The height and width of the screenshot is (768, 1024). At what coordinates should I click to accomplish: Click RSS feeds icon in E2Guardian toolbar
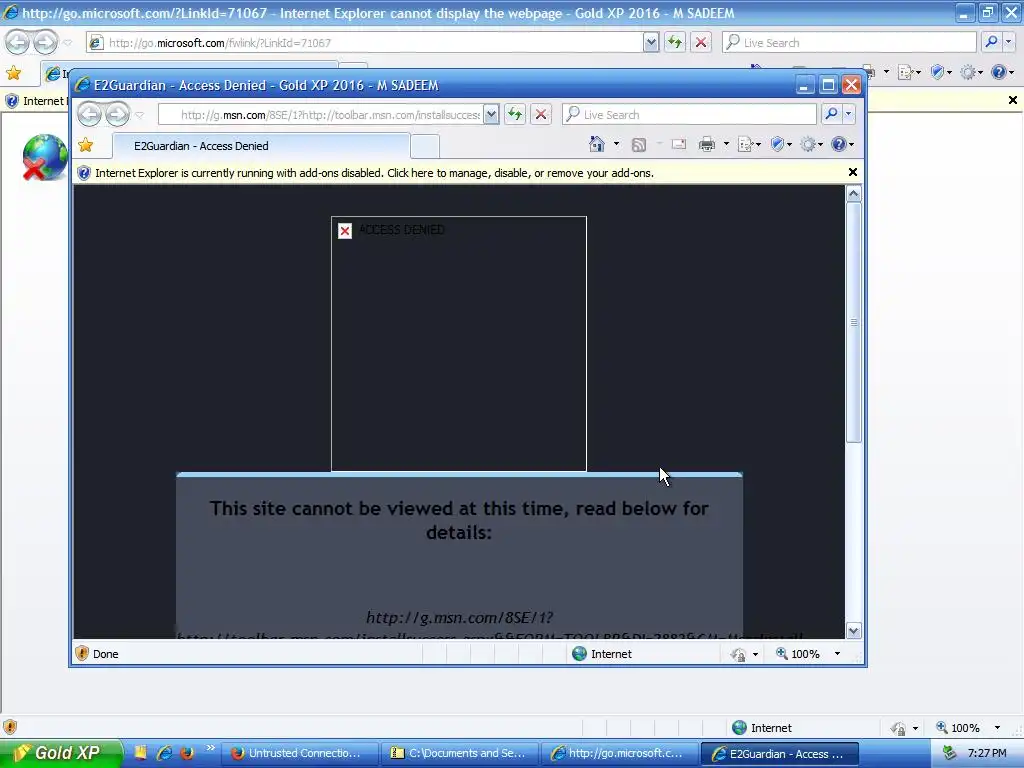tap(639, 144)
